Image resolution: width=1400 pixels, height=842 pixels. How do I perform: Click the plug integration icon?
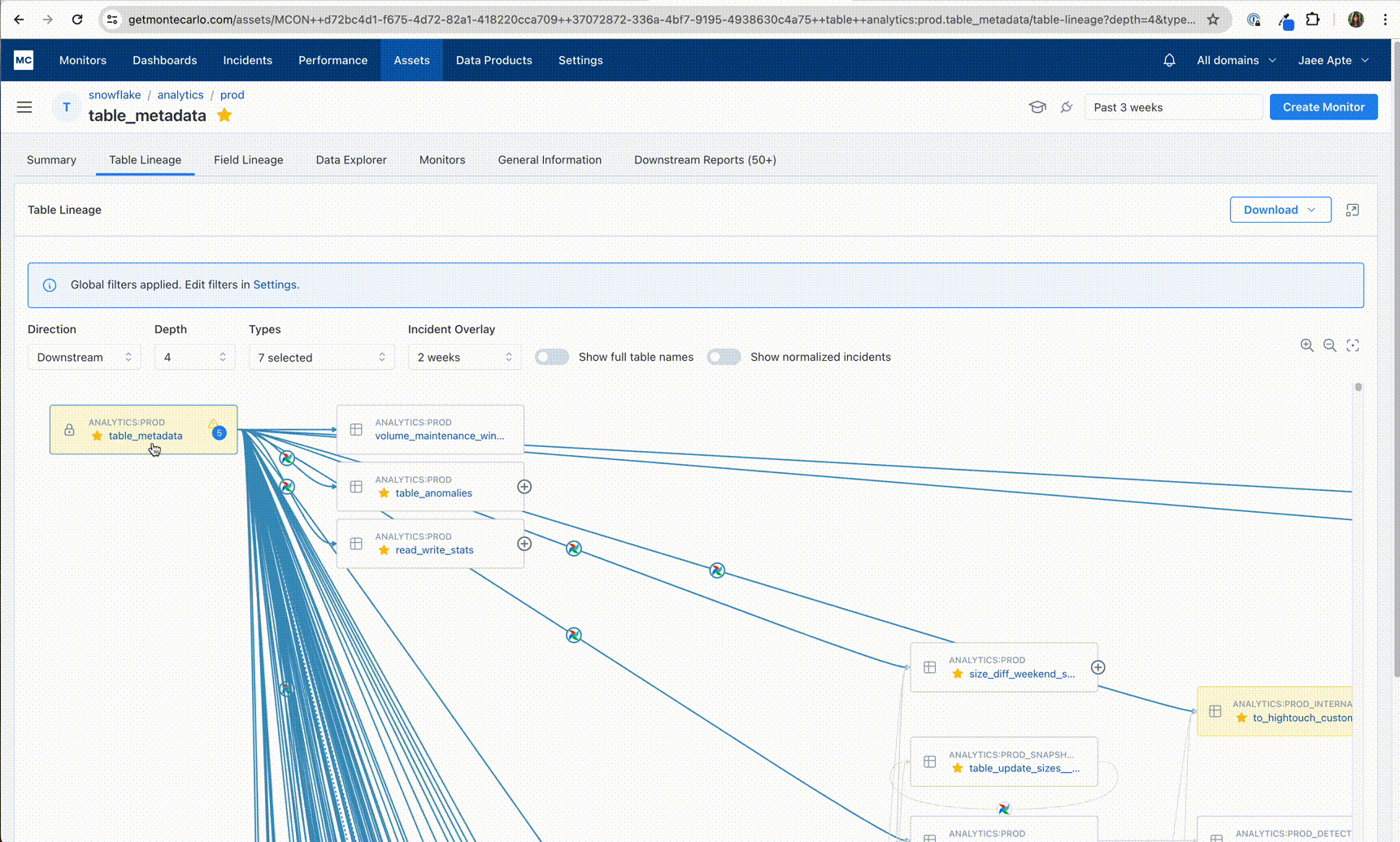[x=1067, y=107]
